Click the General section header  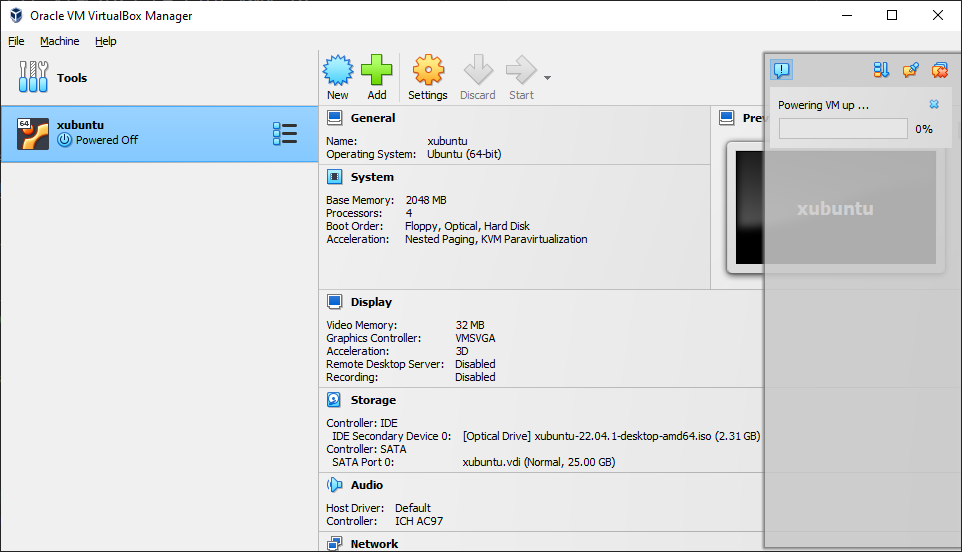[x=373, y=118]
